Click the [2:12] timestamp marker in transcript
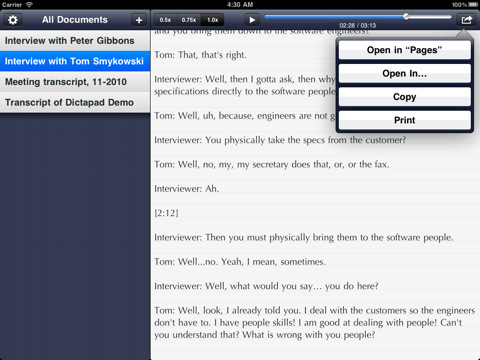 click(166, 213)
